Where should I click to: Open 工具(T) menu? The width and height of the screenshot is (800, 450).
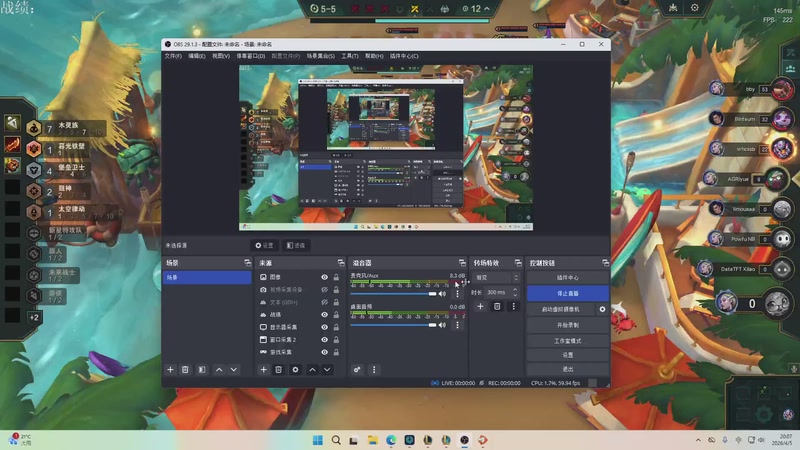(350, 56)
